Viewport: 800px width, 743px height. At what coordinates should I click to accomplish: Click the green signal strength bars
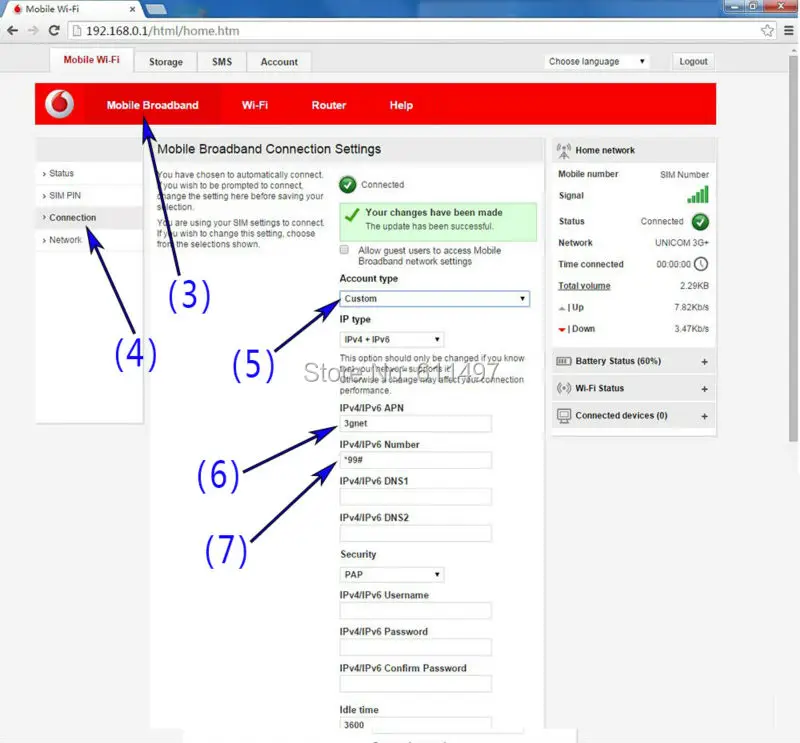tap(698, 194)
